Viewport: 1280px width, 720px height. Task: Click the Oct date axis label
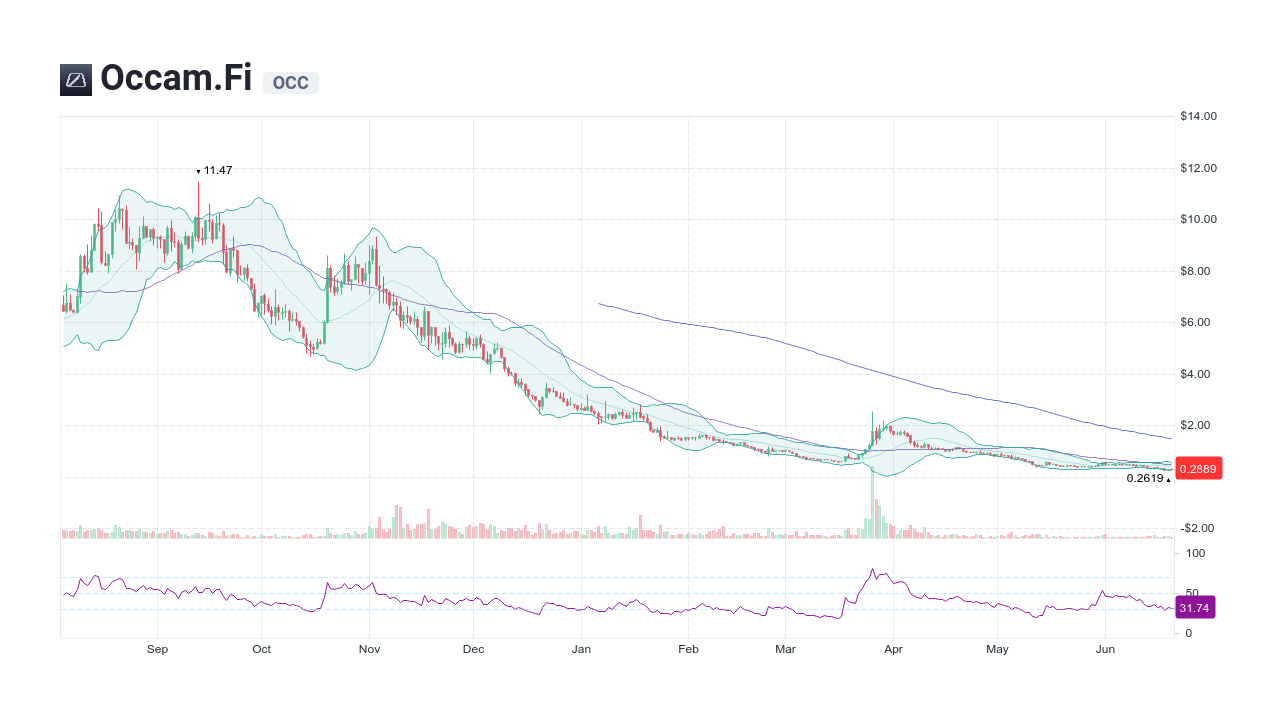262,649
